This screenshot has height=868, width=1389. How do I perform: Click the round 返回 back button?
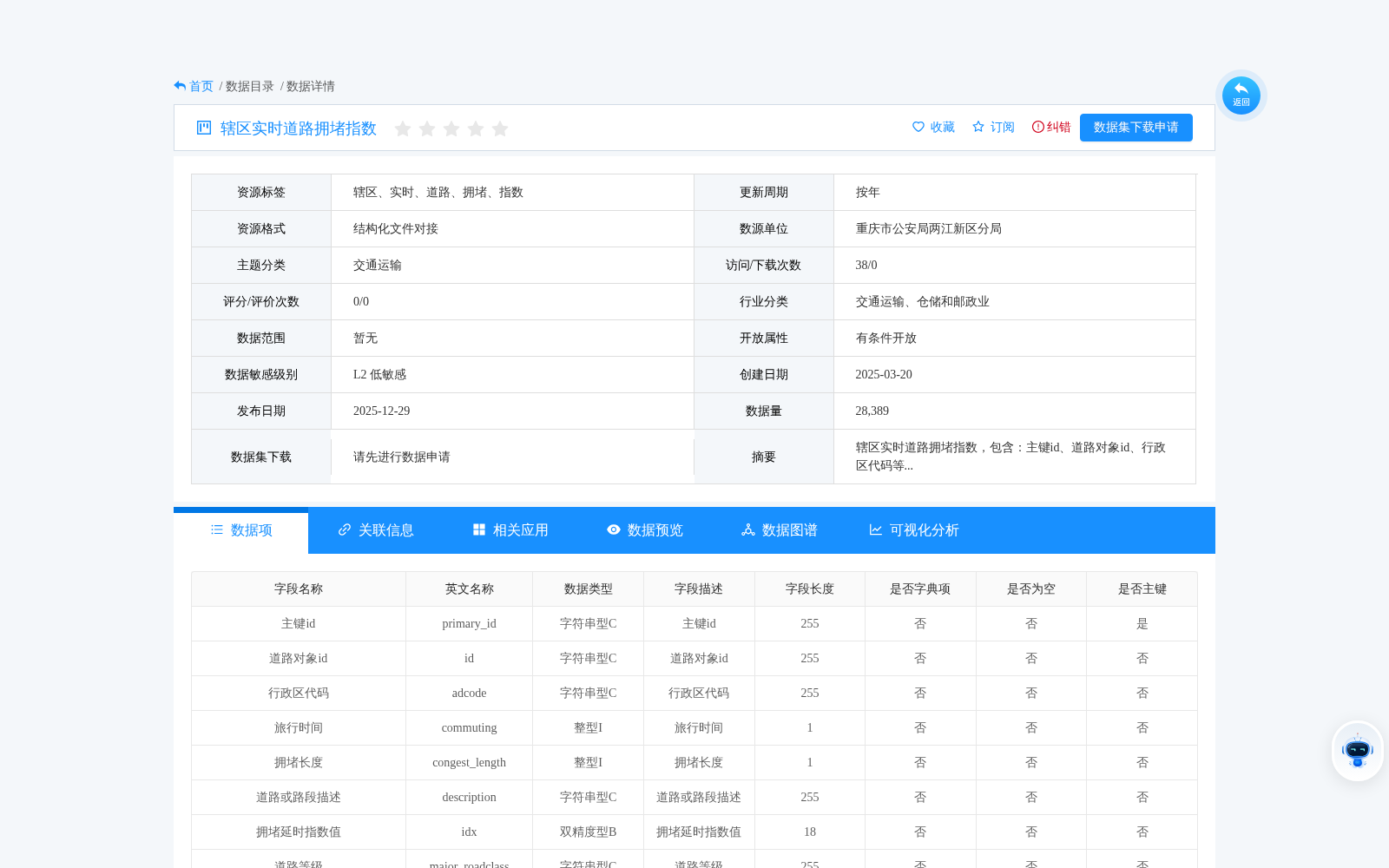click(1241, 95)
